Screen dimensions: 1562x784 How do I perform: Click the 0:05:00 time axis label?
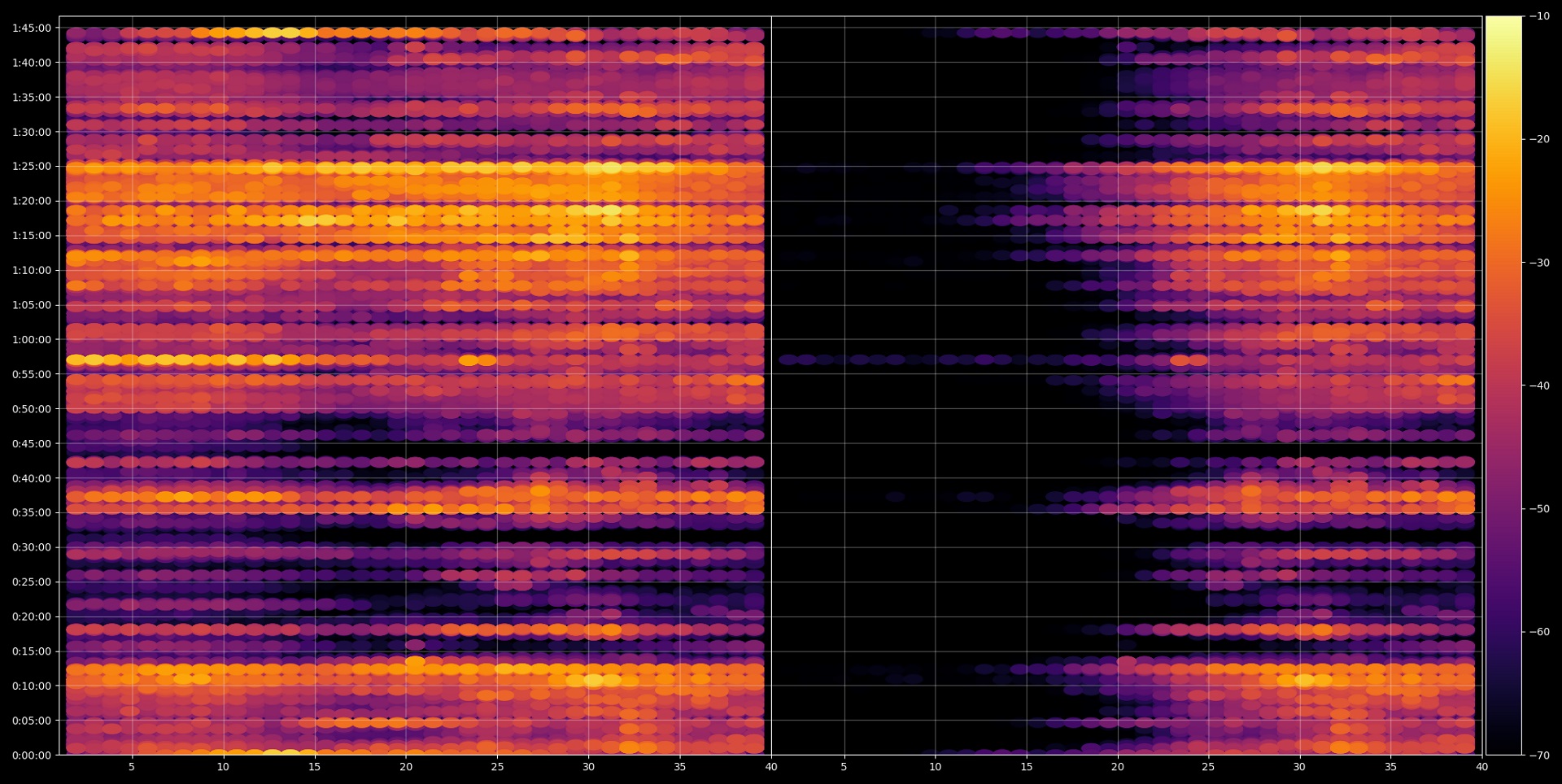click(x=32, y=721)
